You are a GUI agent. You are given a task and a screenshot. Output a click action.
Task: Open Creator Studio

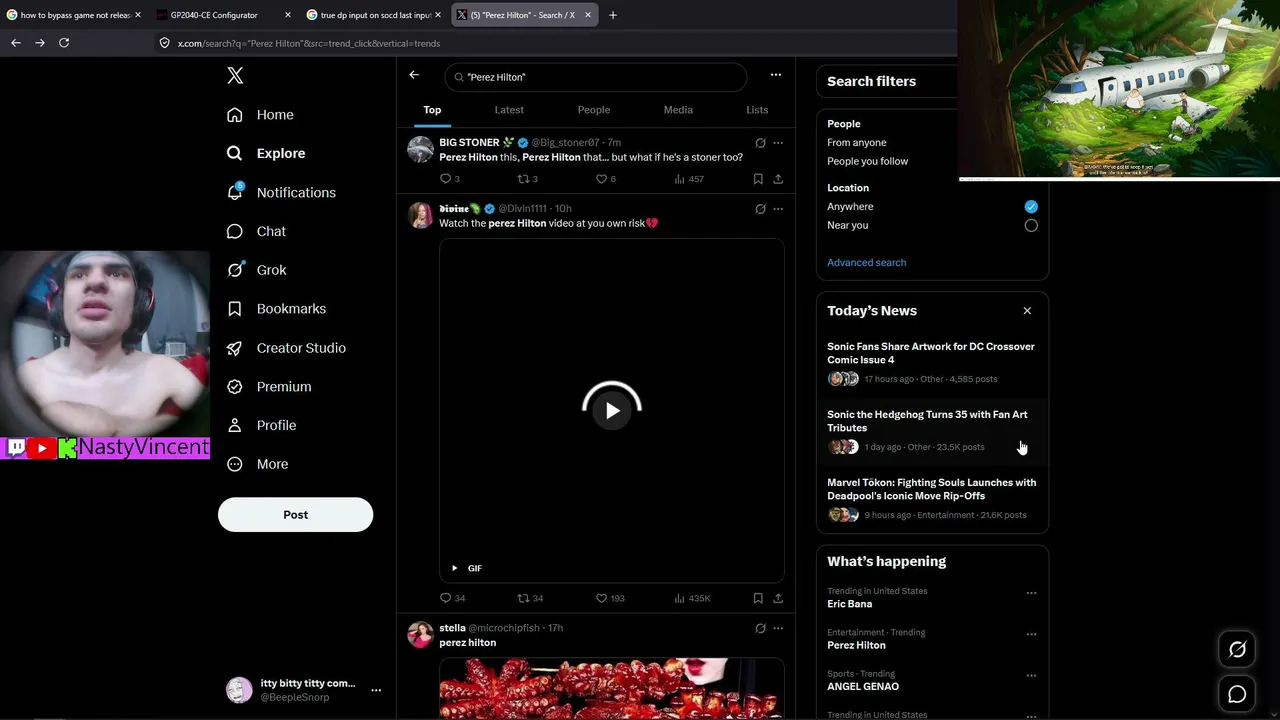point(286,348)
